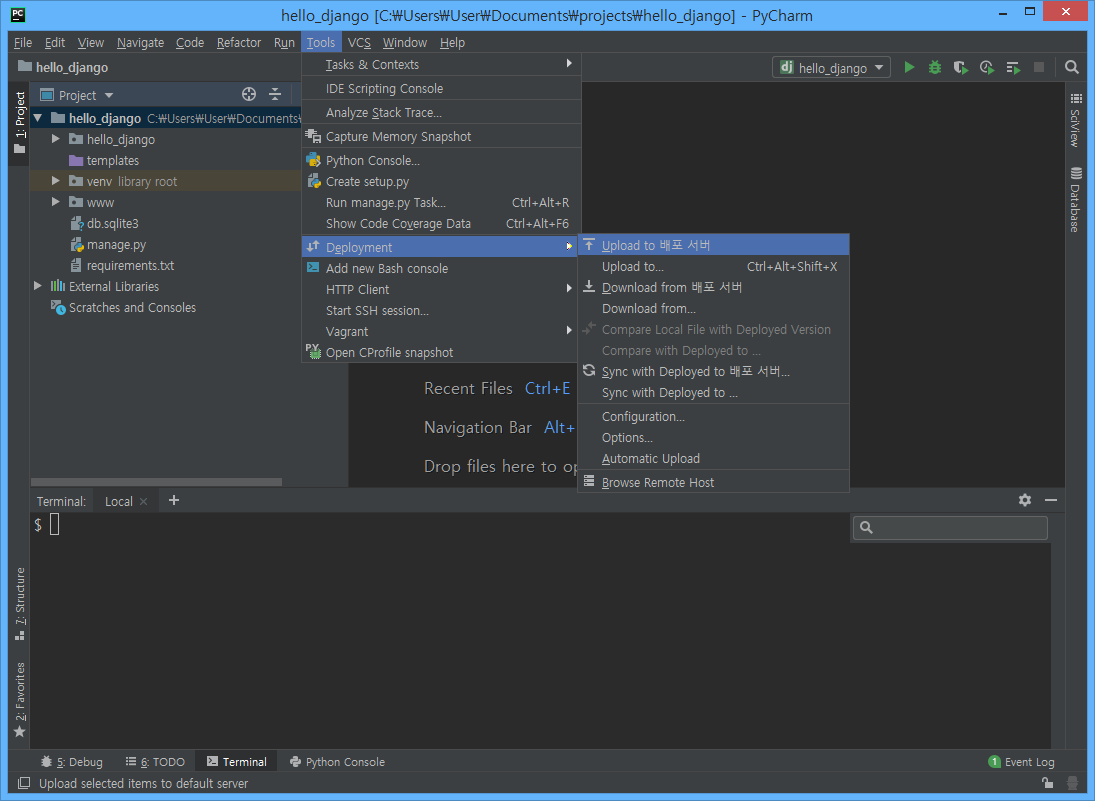Click Start SSH session...
This screenshot has height=801, width=1095.
(x=441, y=310)
